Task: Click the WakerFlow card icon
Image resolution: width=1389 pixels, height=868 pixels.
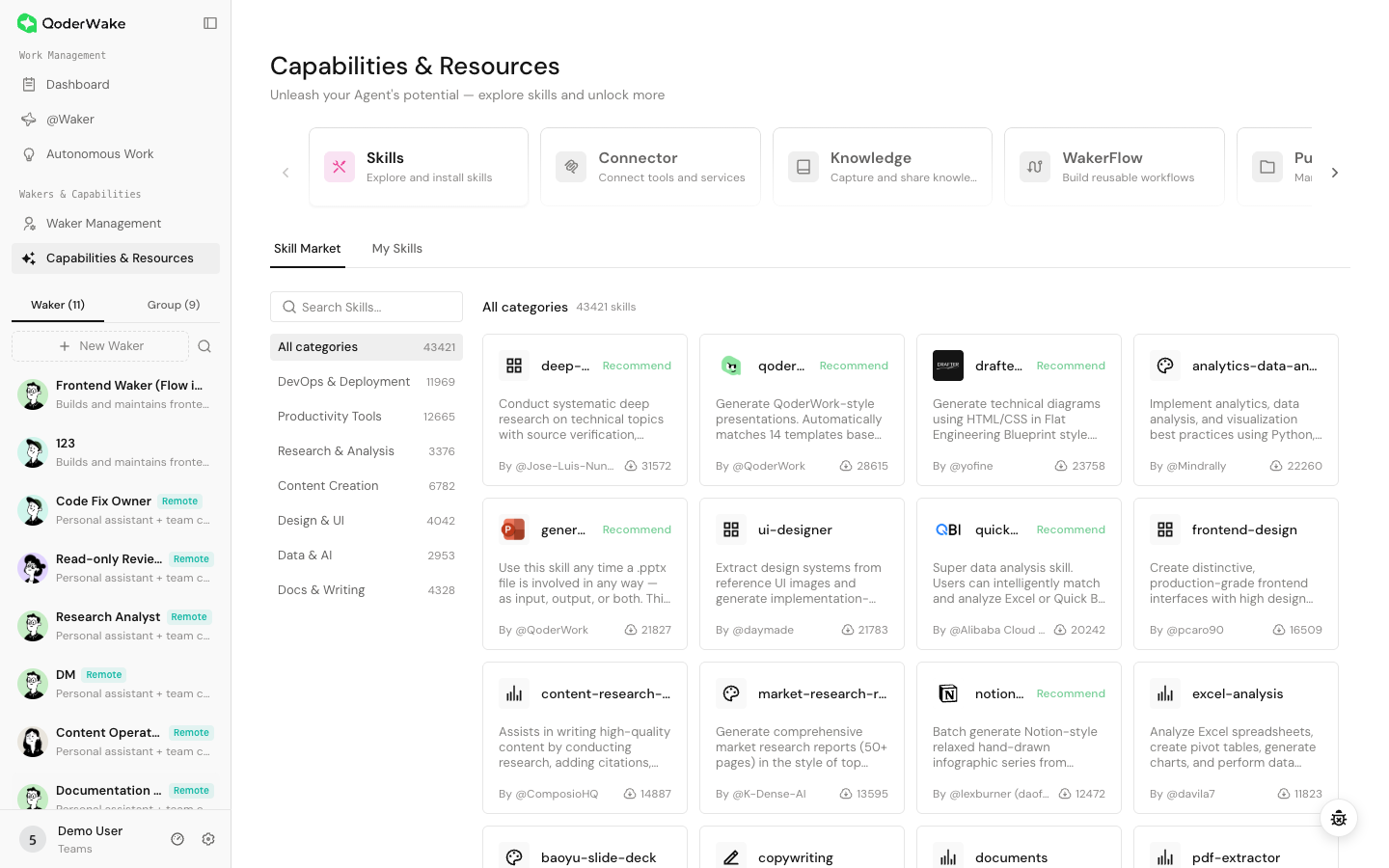Action: pyautogui.click(x=1035, y=167)
